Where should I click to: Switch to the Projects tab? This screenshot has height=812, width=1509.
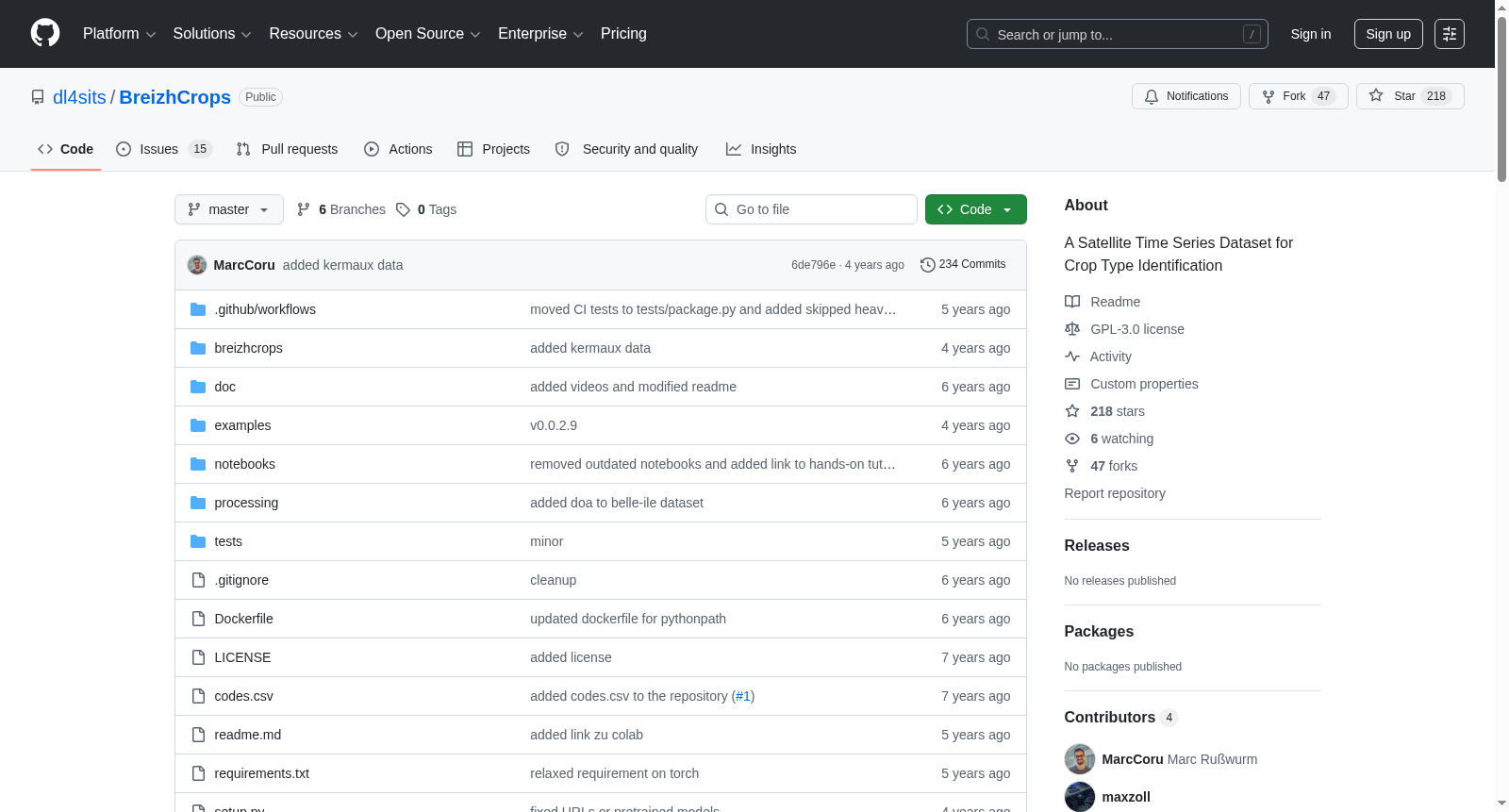493,149
